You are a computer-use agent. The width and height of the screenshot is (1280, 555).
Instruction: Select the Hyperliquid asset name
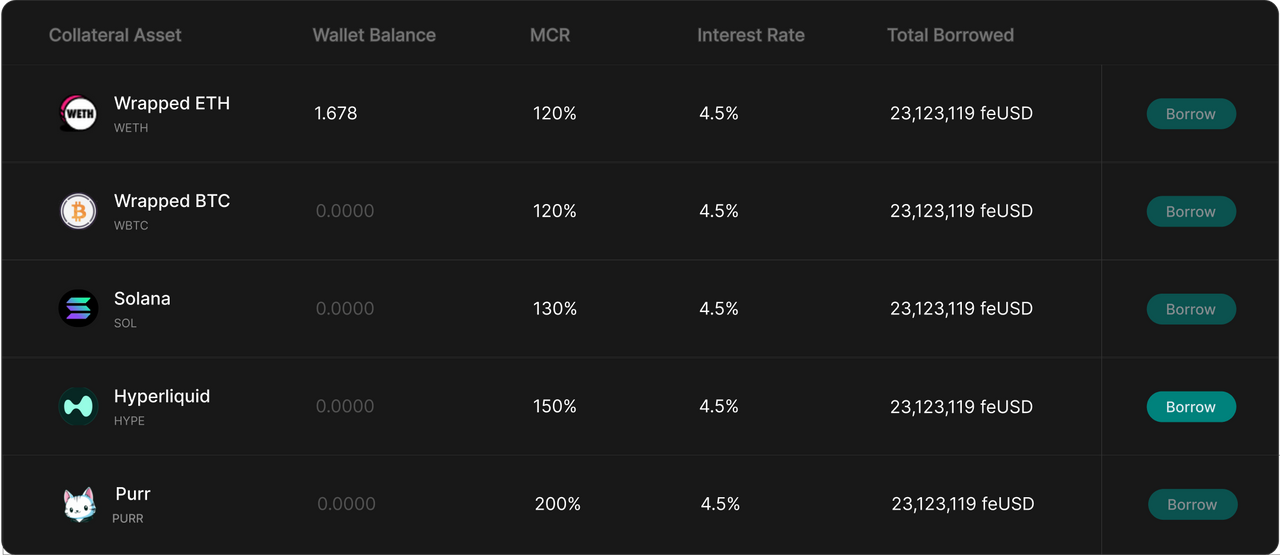[162, 396]
